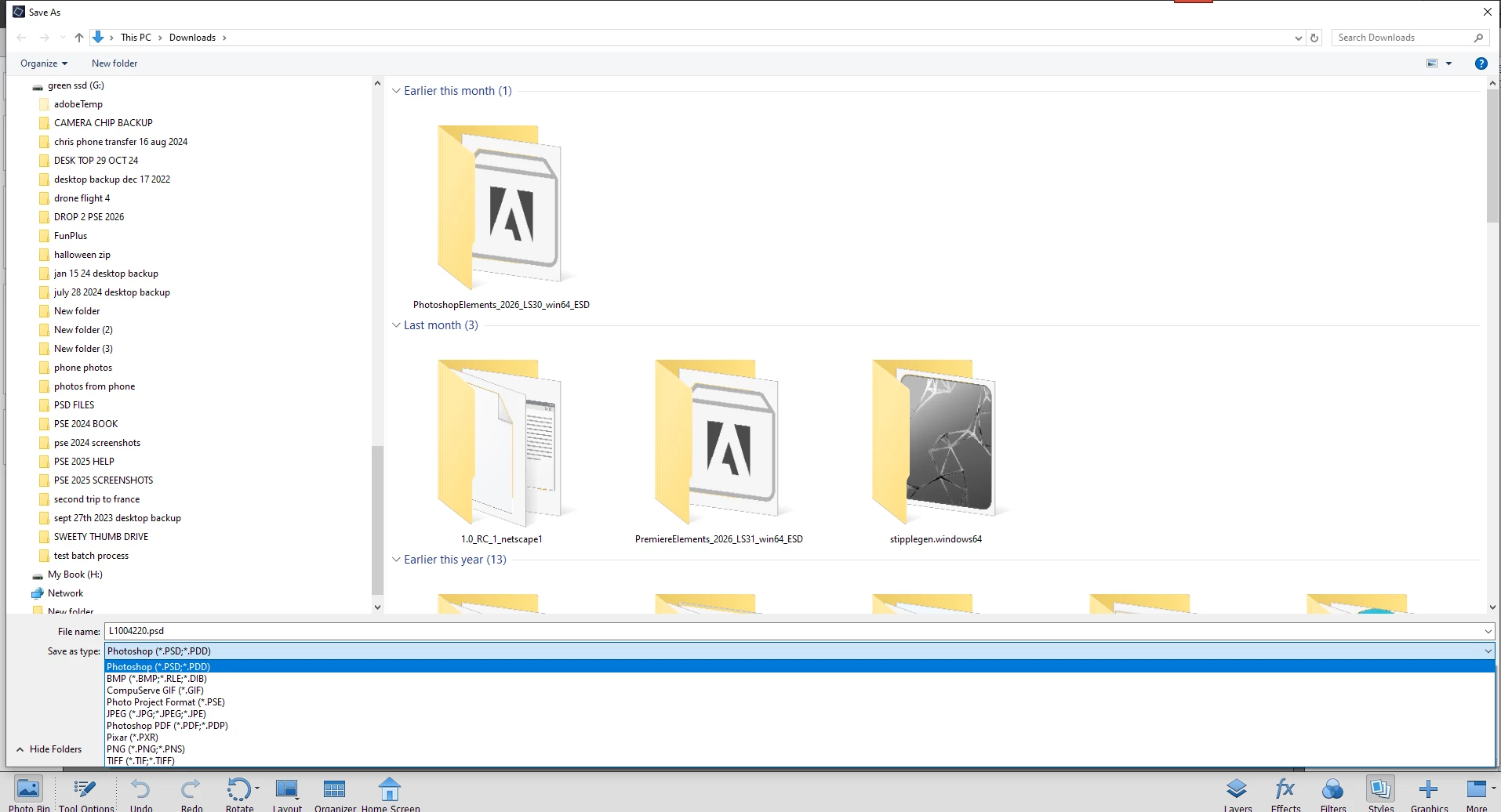
Task: Choose PNG format from the list
Action: point(800,749)
